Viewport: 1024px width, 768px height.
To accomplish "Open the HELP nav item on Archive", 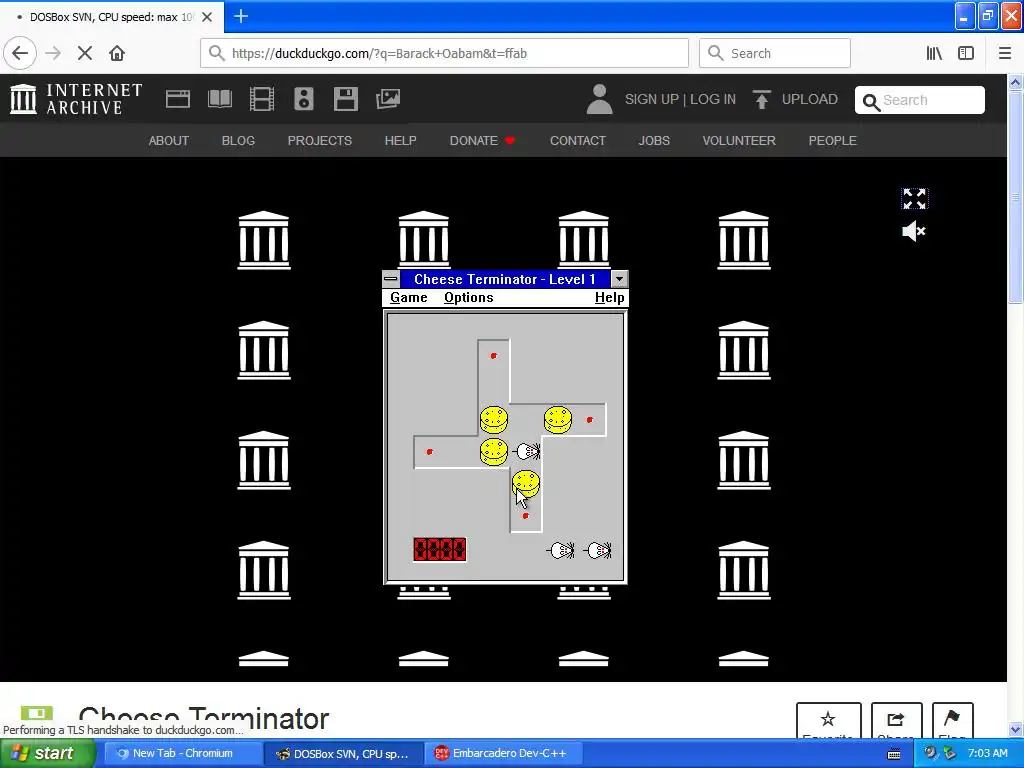I will 400,140.
